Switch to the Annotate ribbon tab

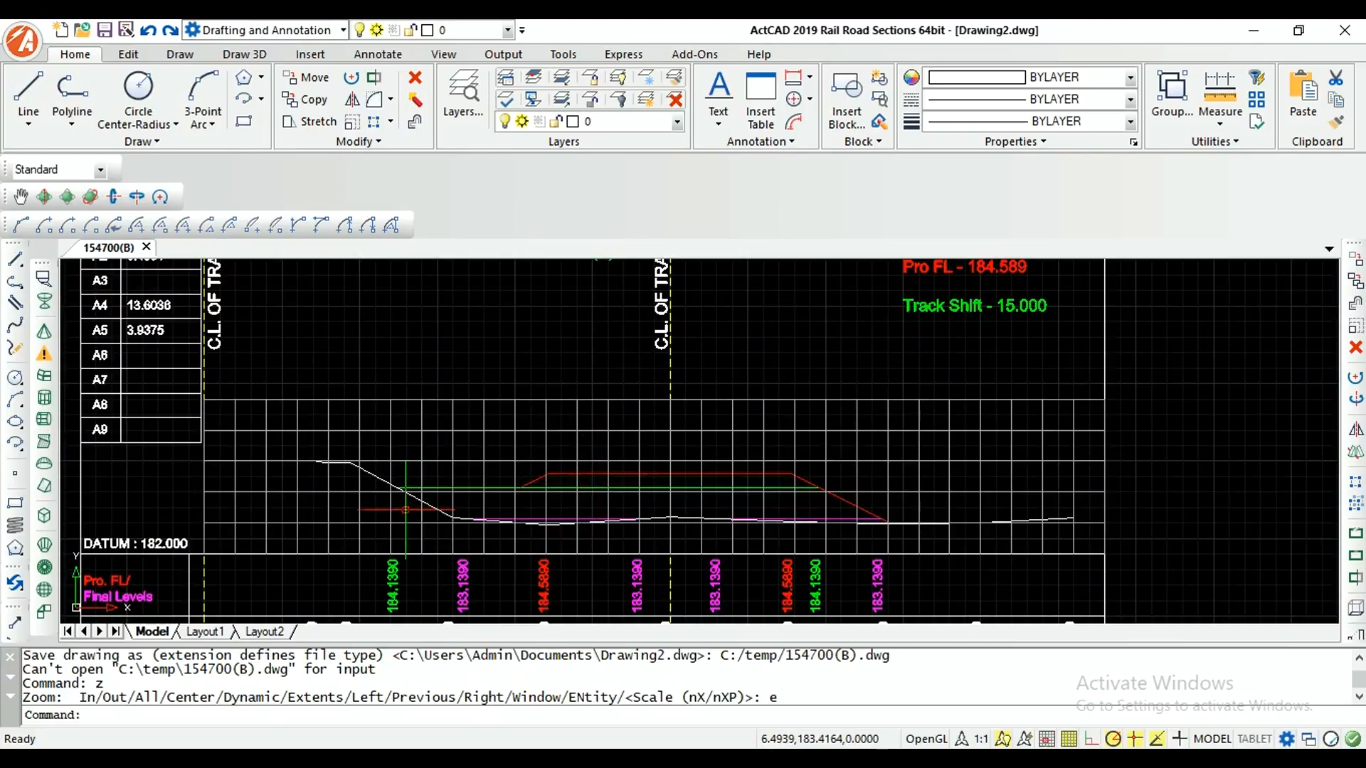point(378,54)
